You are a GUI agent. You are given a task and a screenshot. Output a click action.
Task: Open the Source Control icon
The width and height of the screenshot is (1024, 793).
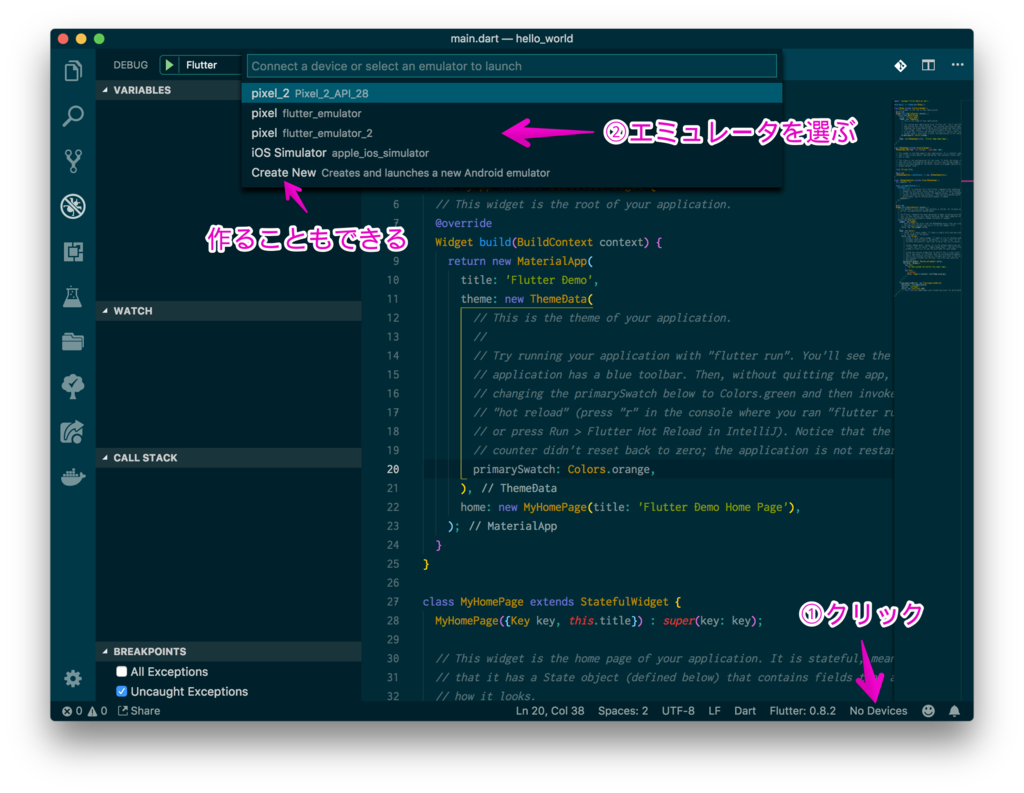point(73,161)
